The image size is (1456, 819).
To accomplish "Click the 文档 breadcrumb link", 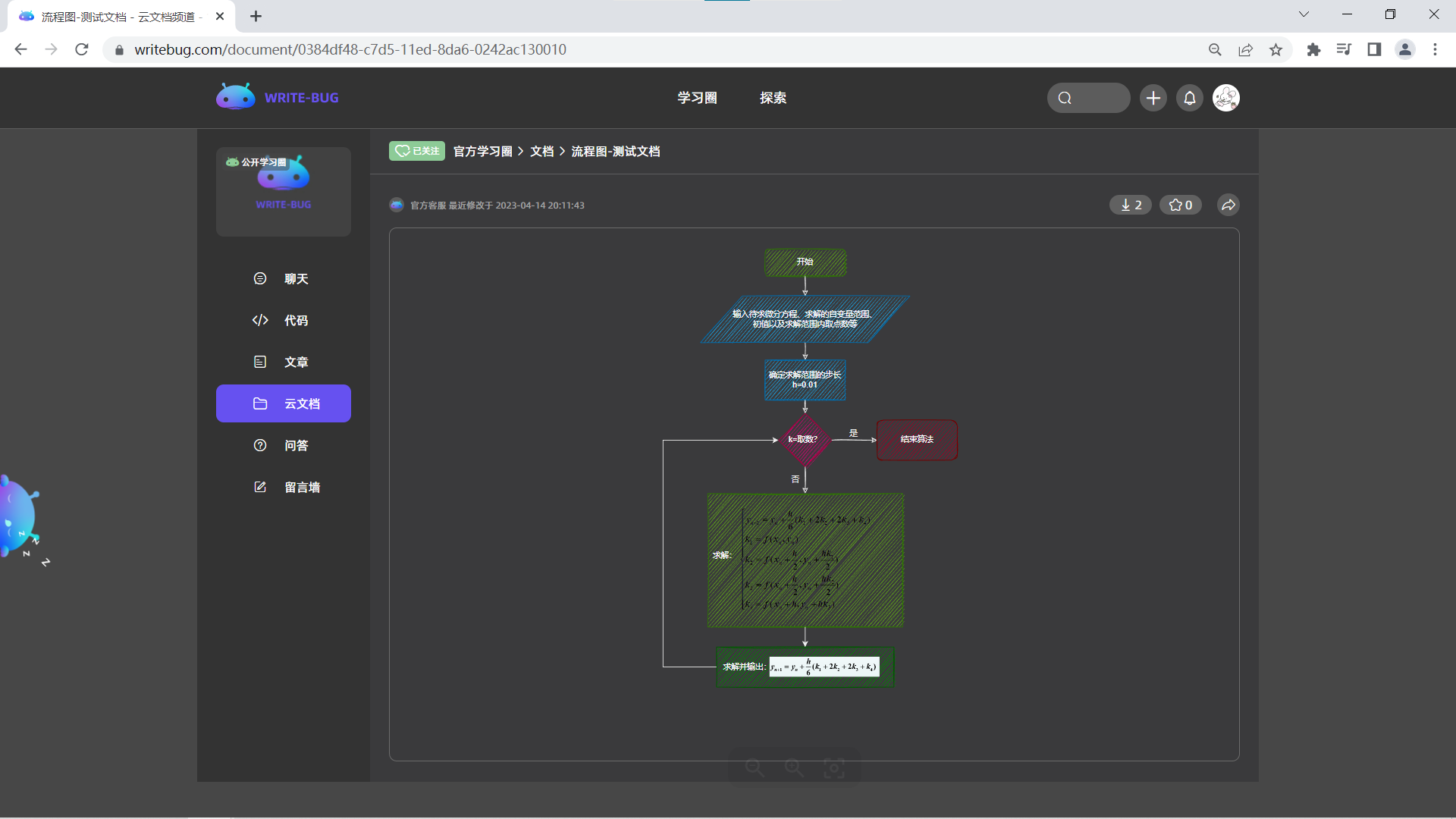I will [541, 152].
